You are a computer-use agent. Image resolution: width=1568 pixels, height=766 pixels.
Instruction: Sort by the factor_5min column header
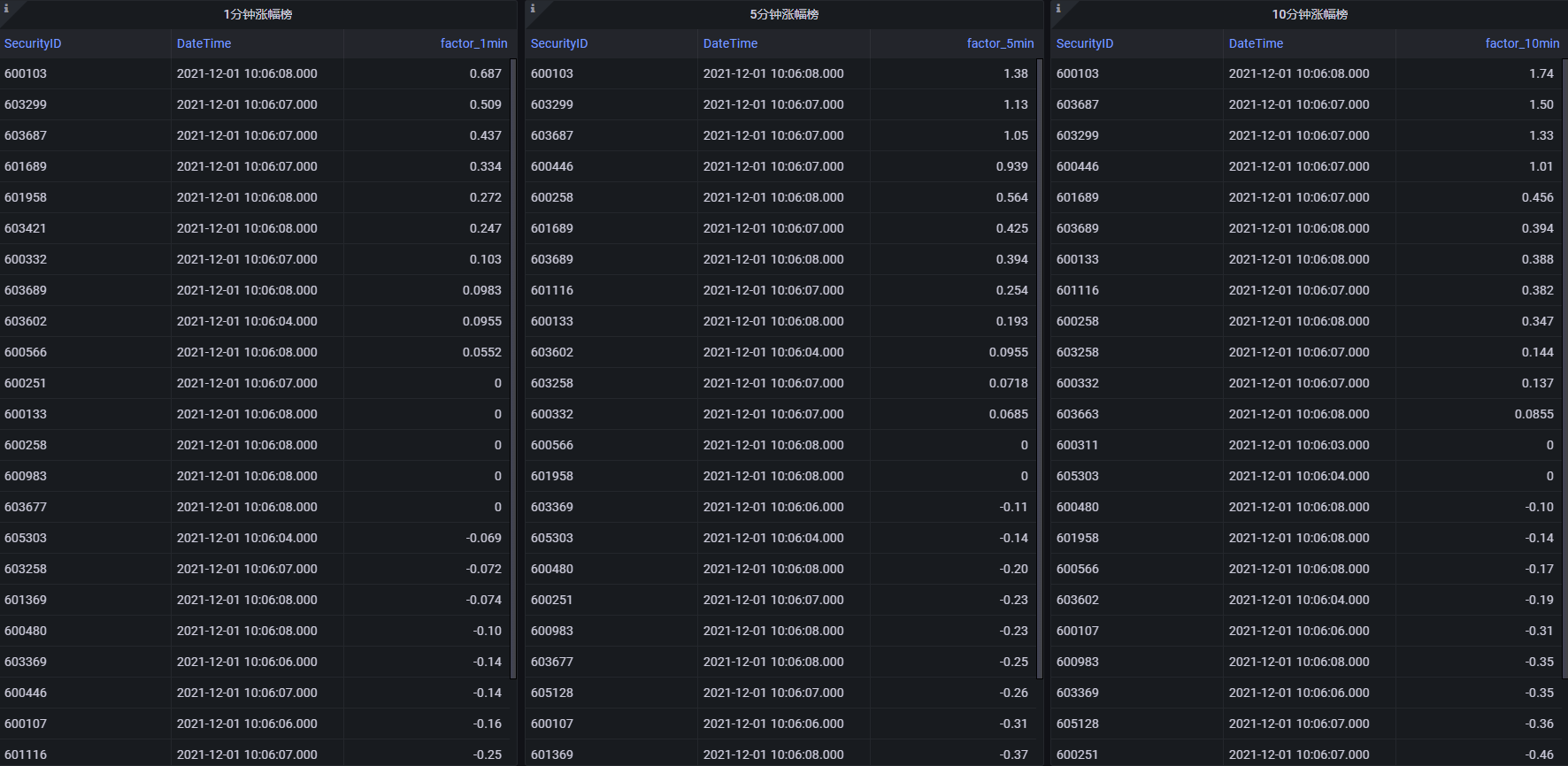point(1000,43)
